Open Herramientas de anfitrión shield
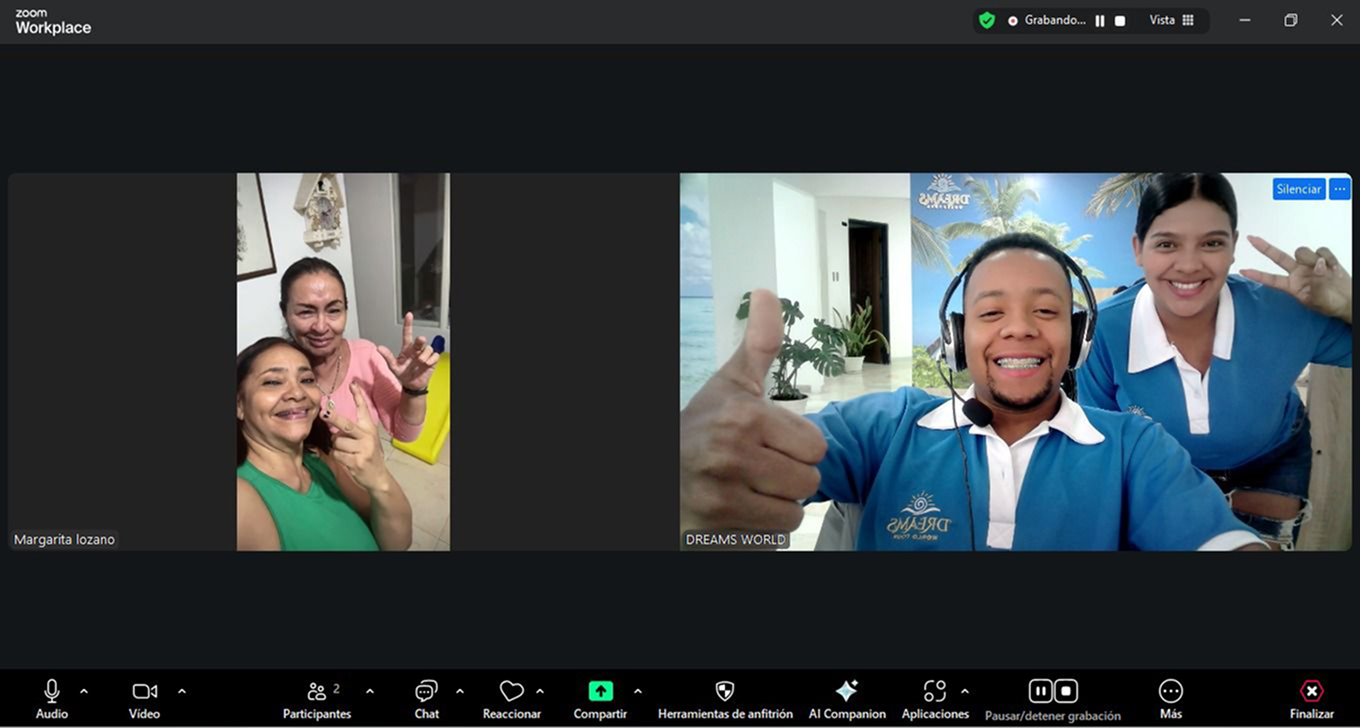Screen dimensions: 1360x728 tap(725, 692)
